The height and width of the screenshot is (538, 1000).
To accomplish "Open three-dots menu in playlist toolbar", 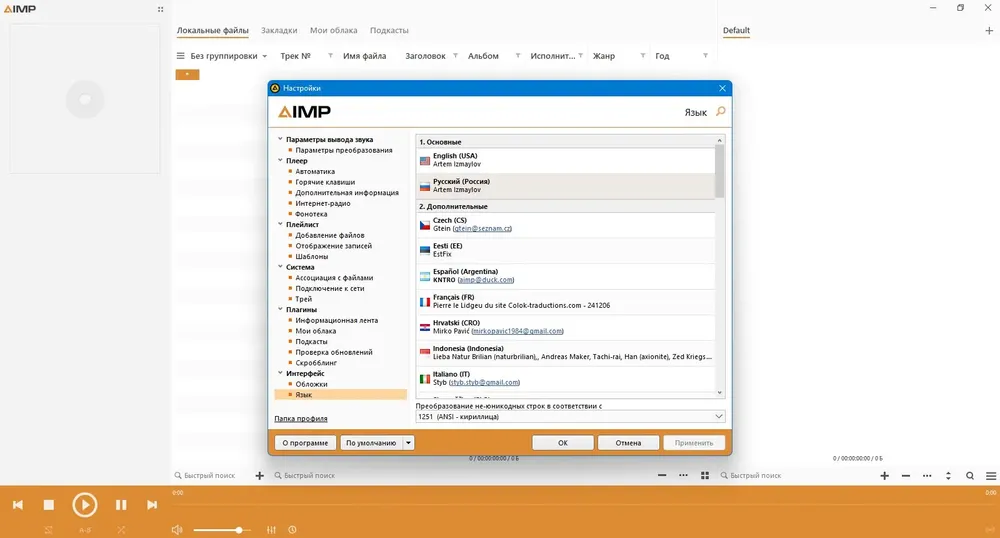I will coord(927,476).
